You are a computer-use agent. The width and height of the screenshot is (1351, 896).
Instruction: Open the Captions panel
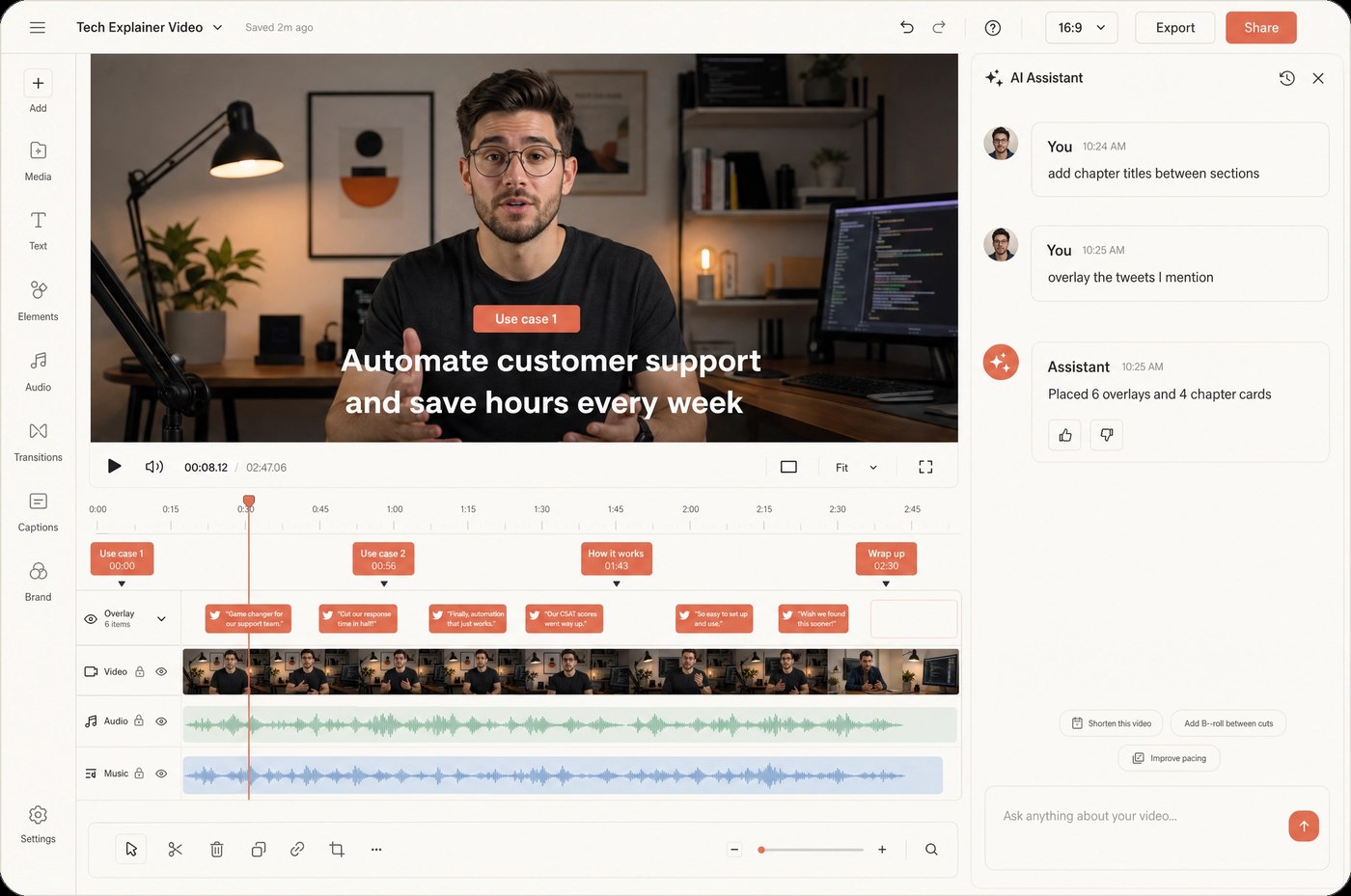38,511
